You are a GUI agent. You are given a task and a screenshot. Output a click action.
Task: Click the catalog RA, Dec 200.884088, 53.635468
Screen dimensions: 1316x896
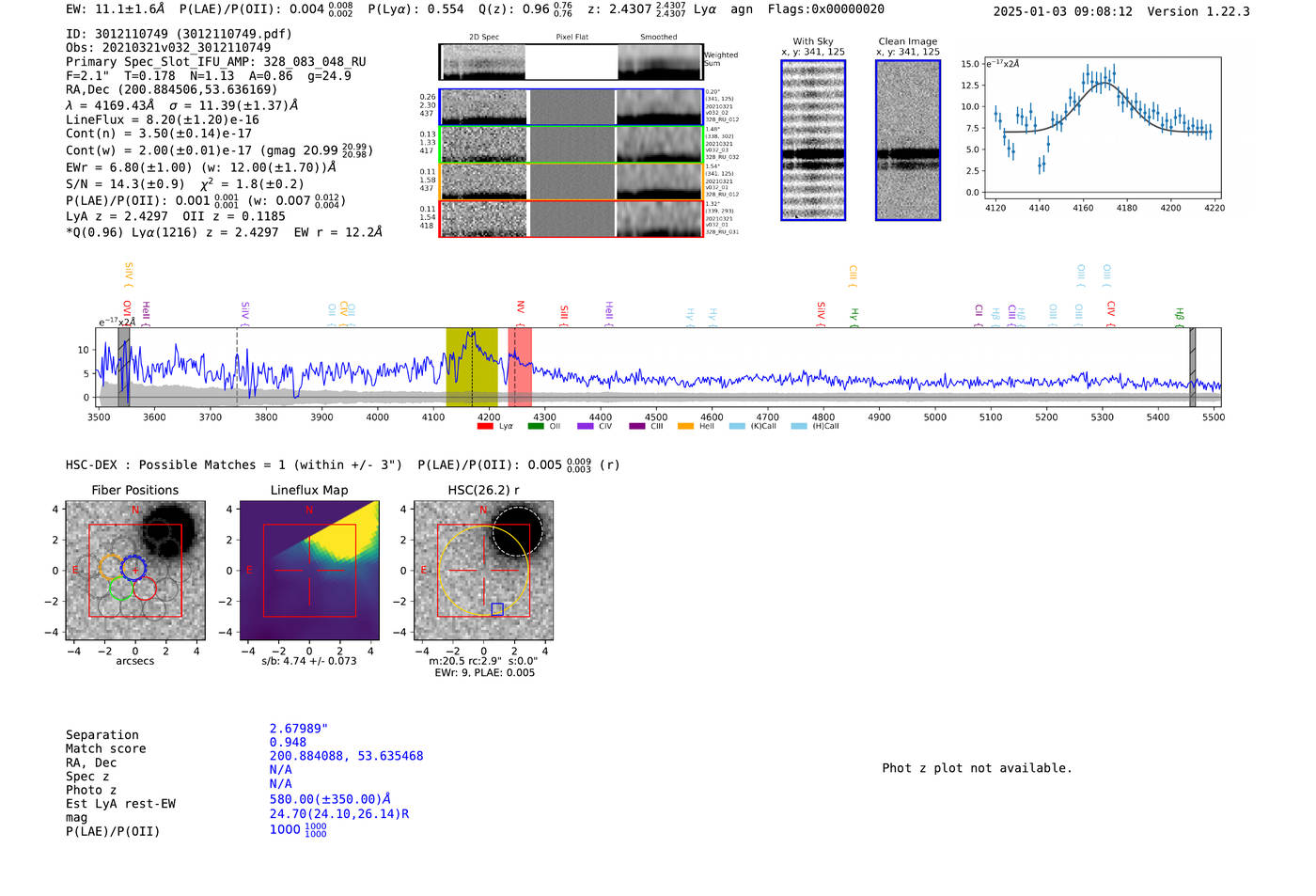[346, 756]
